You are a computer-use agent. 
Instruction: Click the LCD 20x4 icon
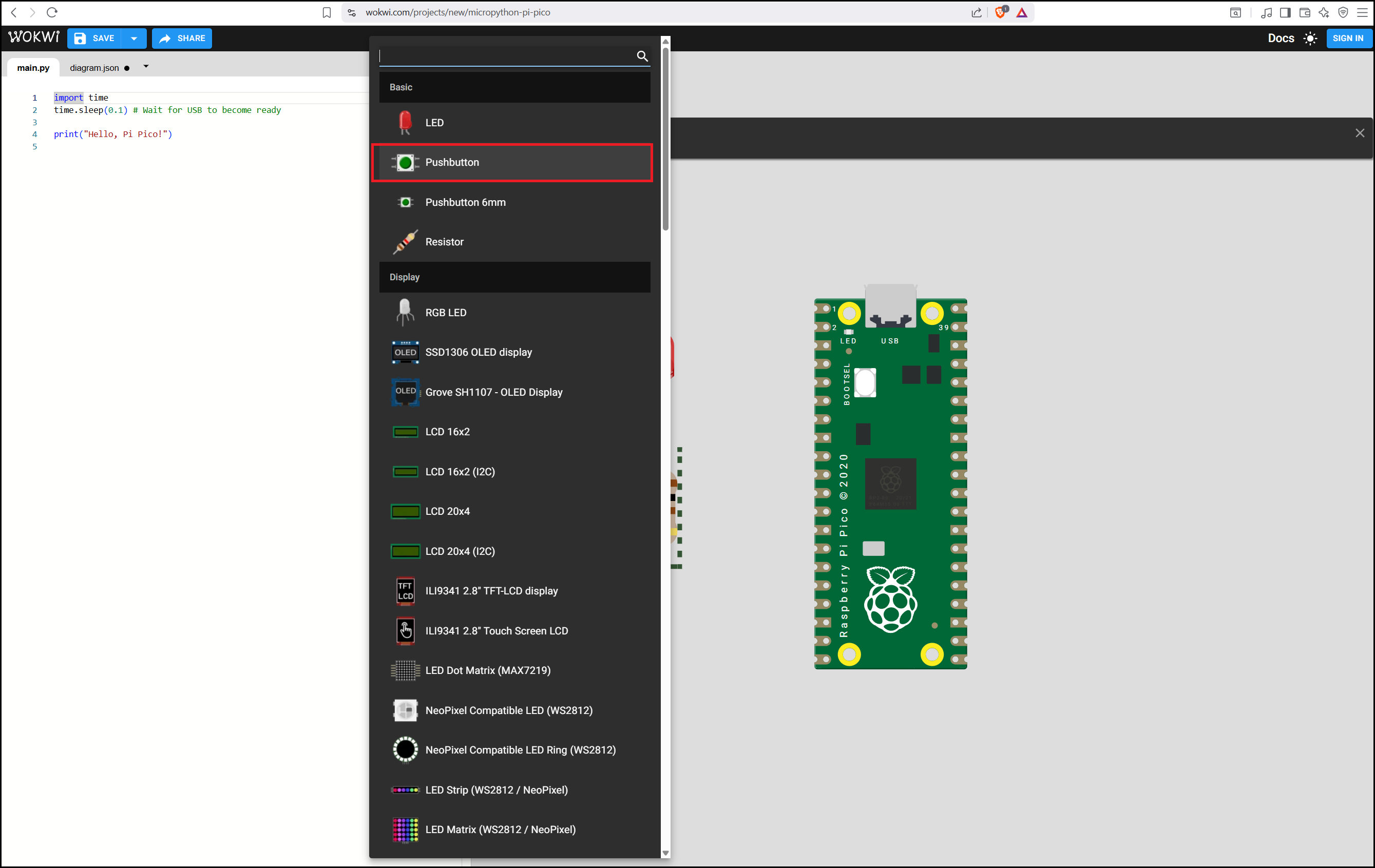point(405,511)
